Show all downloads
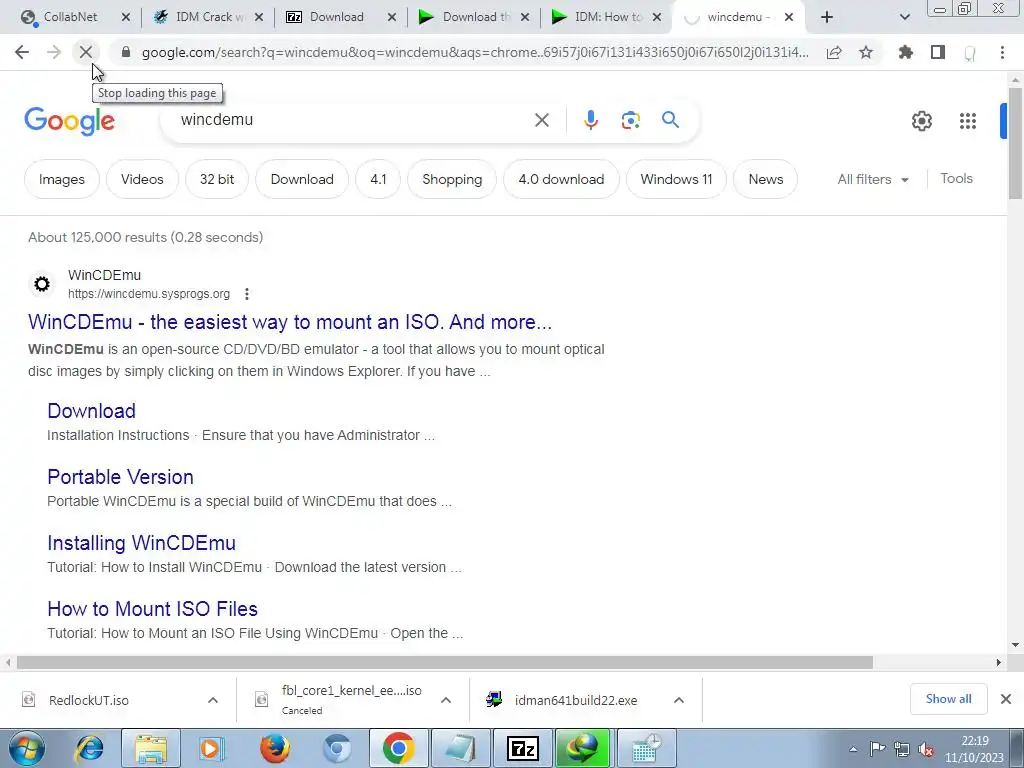This screenshot has width=1024, height=768. point(948,699)
